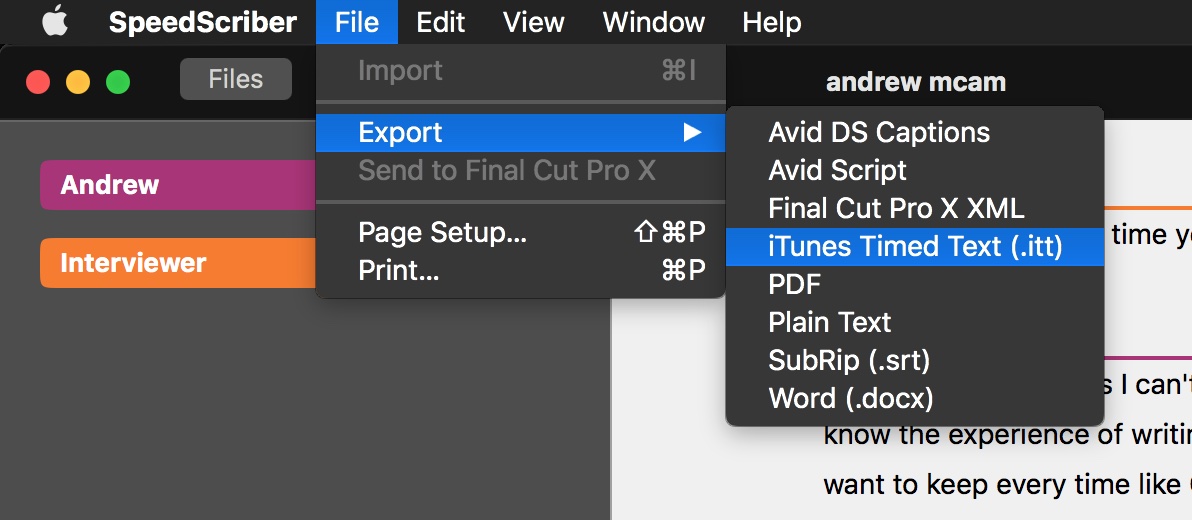Export as Avid DS Captions

878,133
